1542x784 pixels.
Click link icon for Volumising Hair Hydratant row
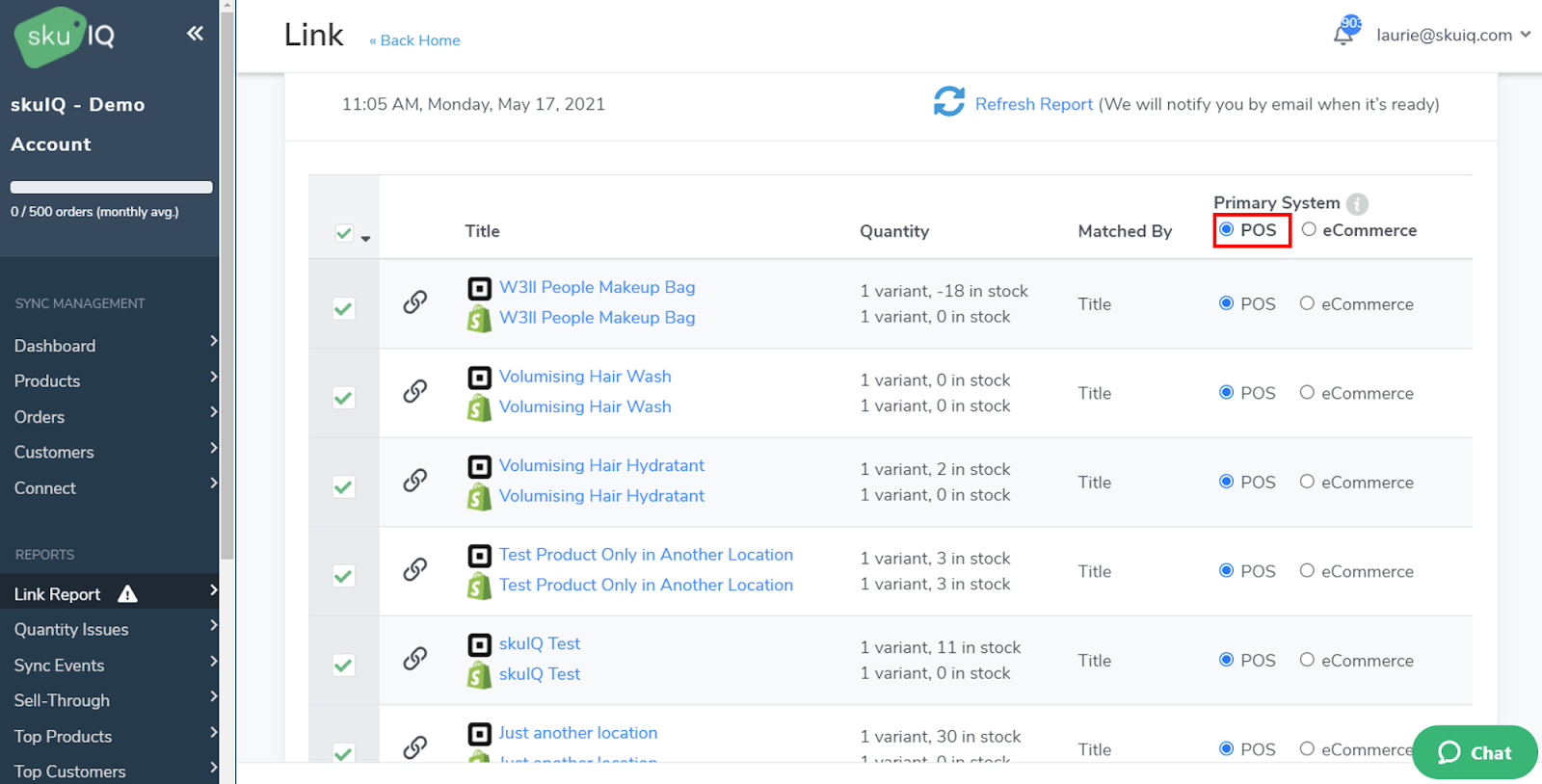tap(415, 481)
